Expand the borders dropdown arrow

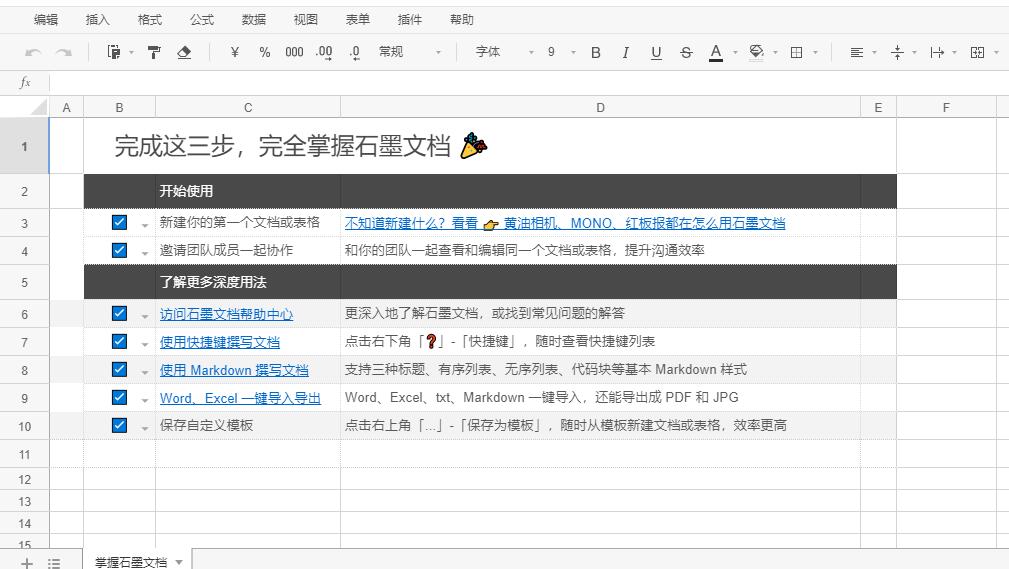tap(815, 53)
